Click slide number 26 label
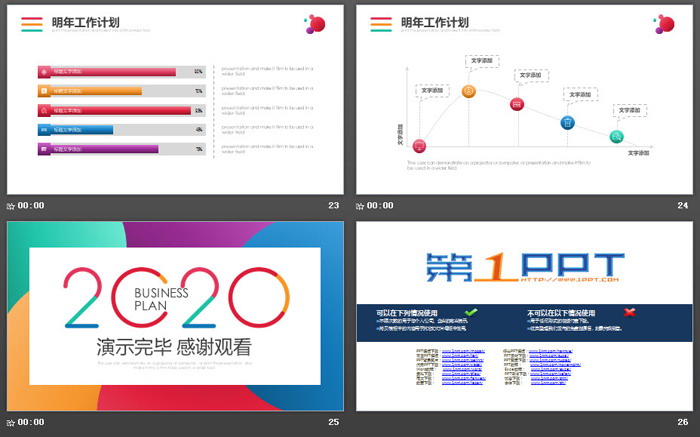Screen dimensions: 700x437 click(x=683, y=422)
